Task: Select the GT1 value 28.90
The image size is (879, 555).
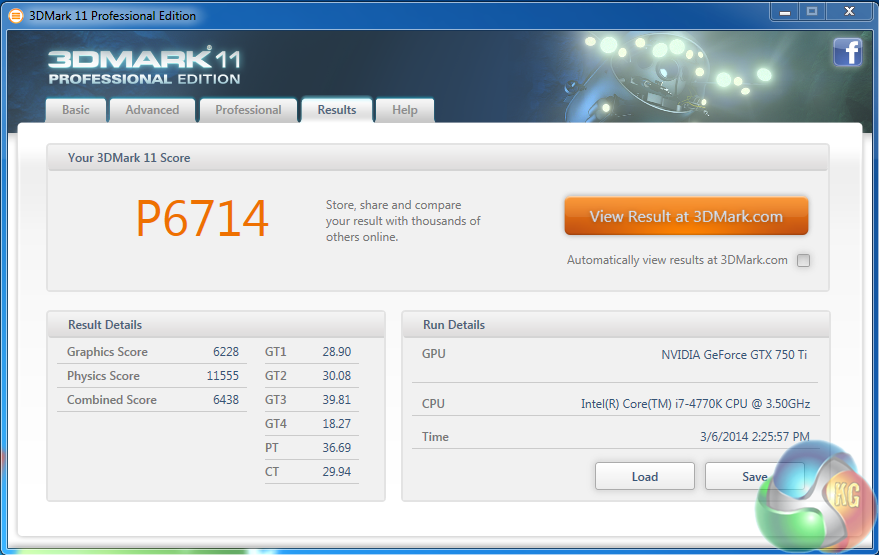Action: pos(336,352)
